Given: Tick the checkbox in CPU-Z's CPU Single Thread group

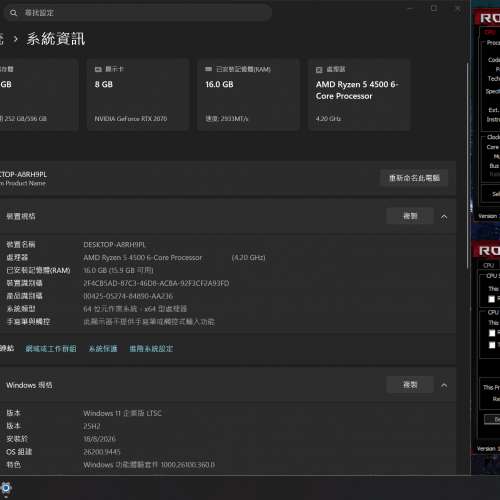Looking at the screenshot, I should point(491,299).
